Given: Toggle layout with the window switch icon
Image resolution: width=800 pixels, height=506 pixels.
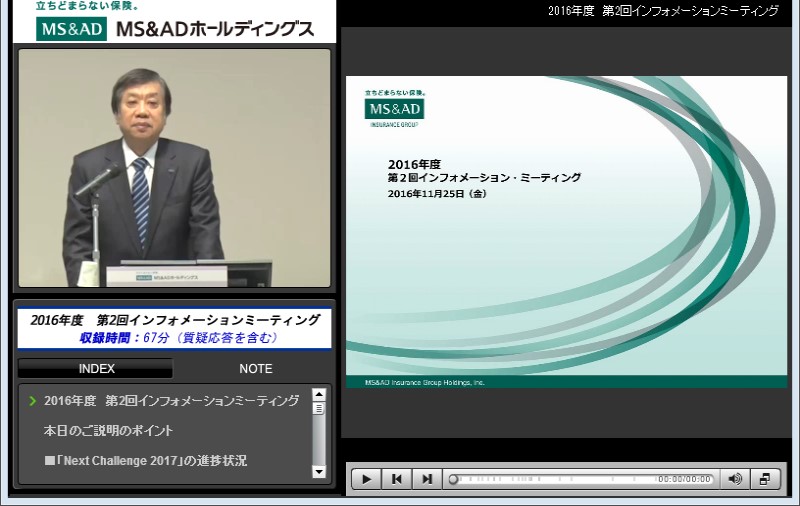Looking at the screenshot, I should [x=765, y=479].
